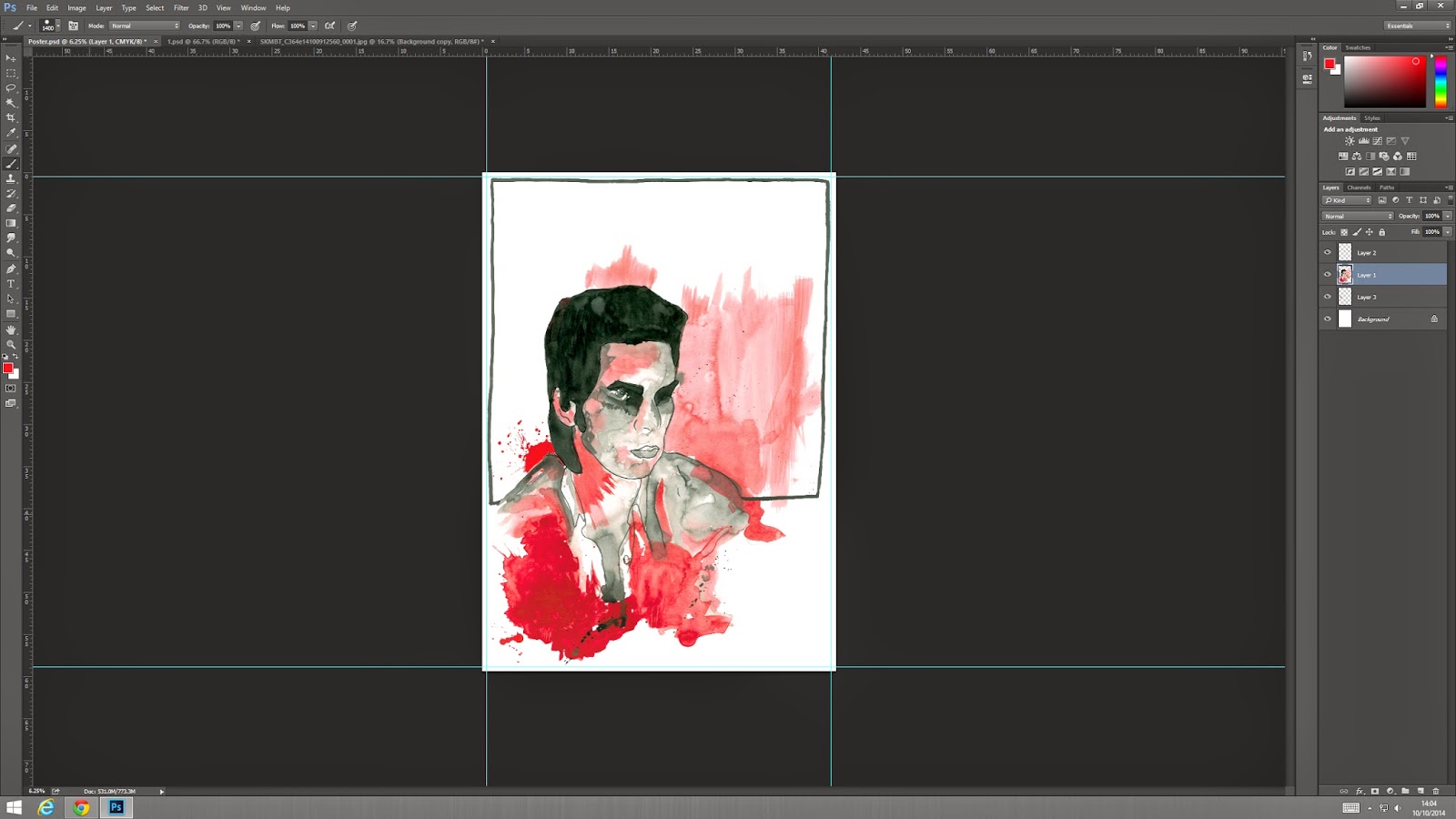Screen dimensions: 1456x819
Task: Select the Lasso tool
Action: click(x=11, y=87)
